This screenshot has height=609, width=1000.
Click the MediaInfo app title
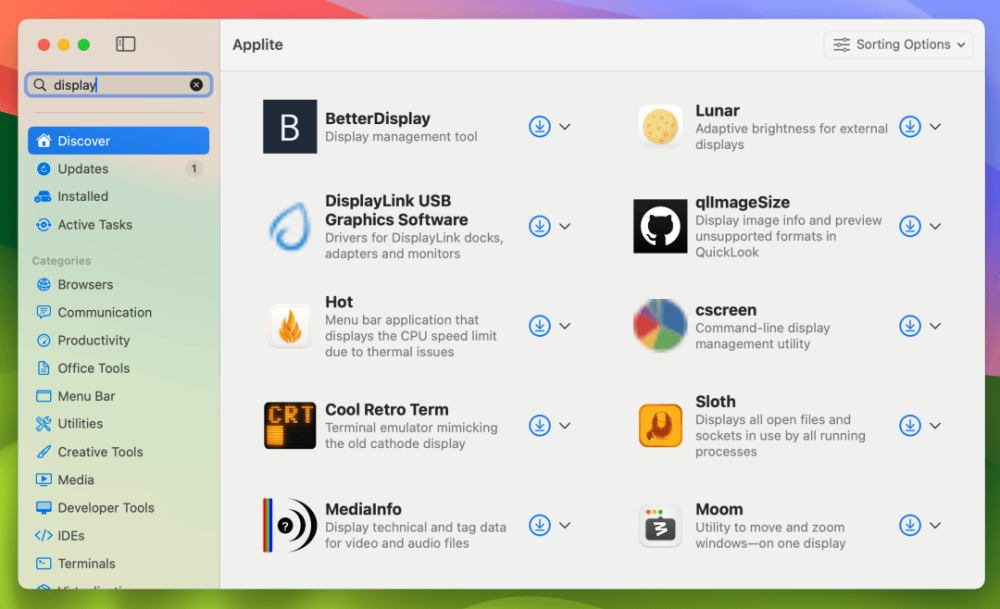(x=363, y=509)
